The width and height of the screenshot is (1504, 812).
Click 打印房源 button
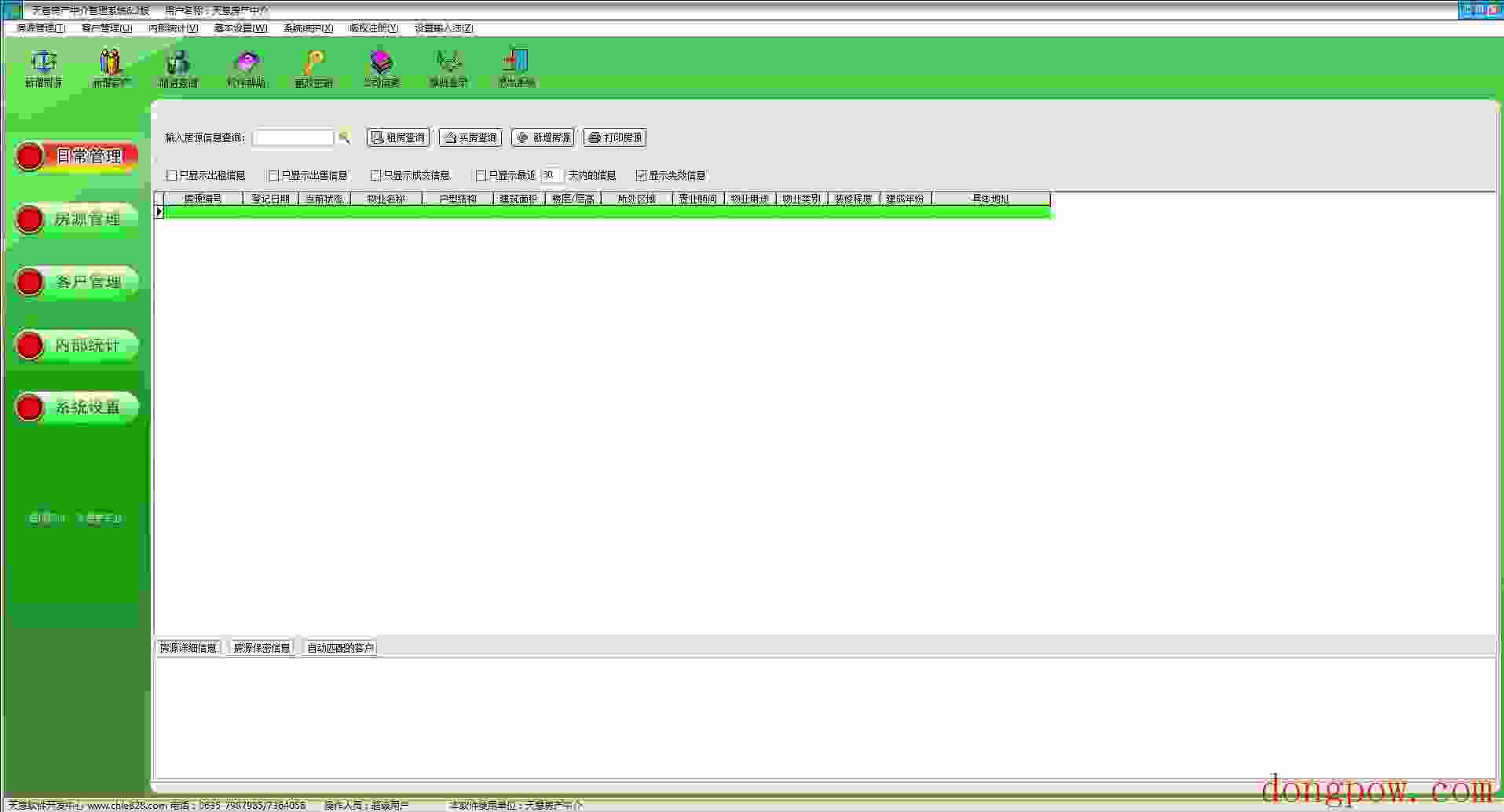pos(615,137)
